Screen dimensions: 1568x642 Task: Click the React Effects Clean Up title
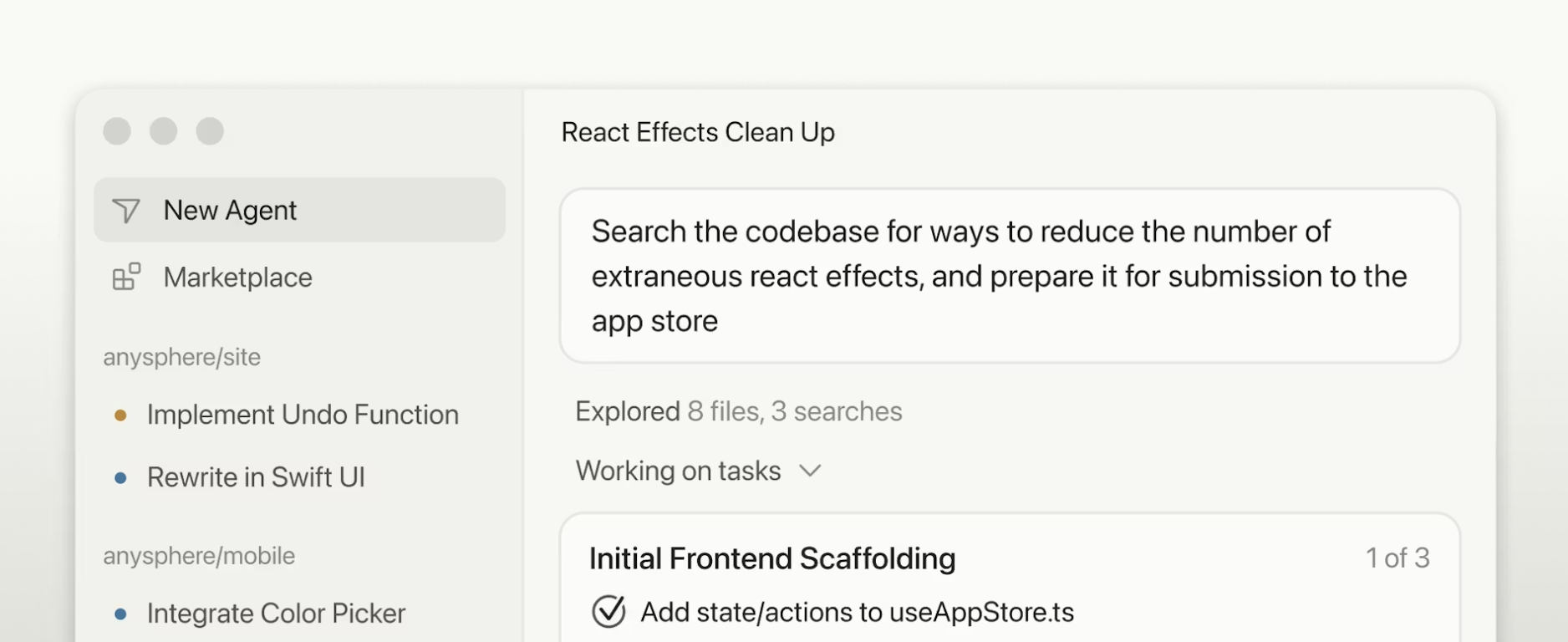698,132
